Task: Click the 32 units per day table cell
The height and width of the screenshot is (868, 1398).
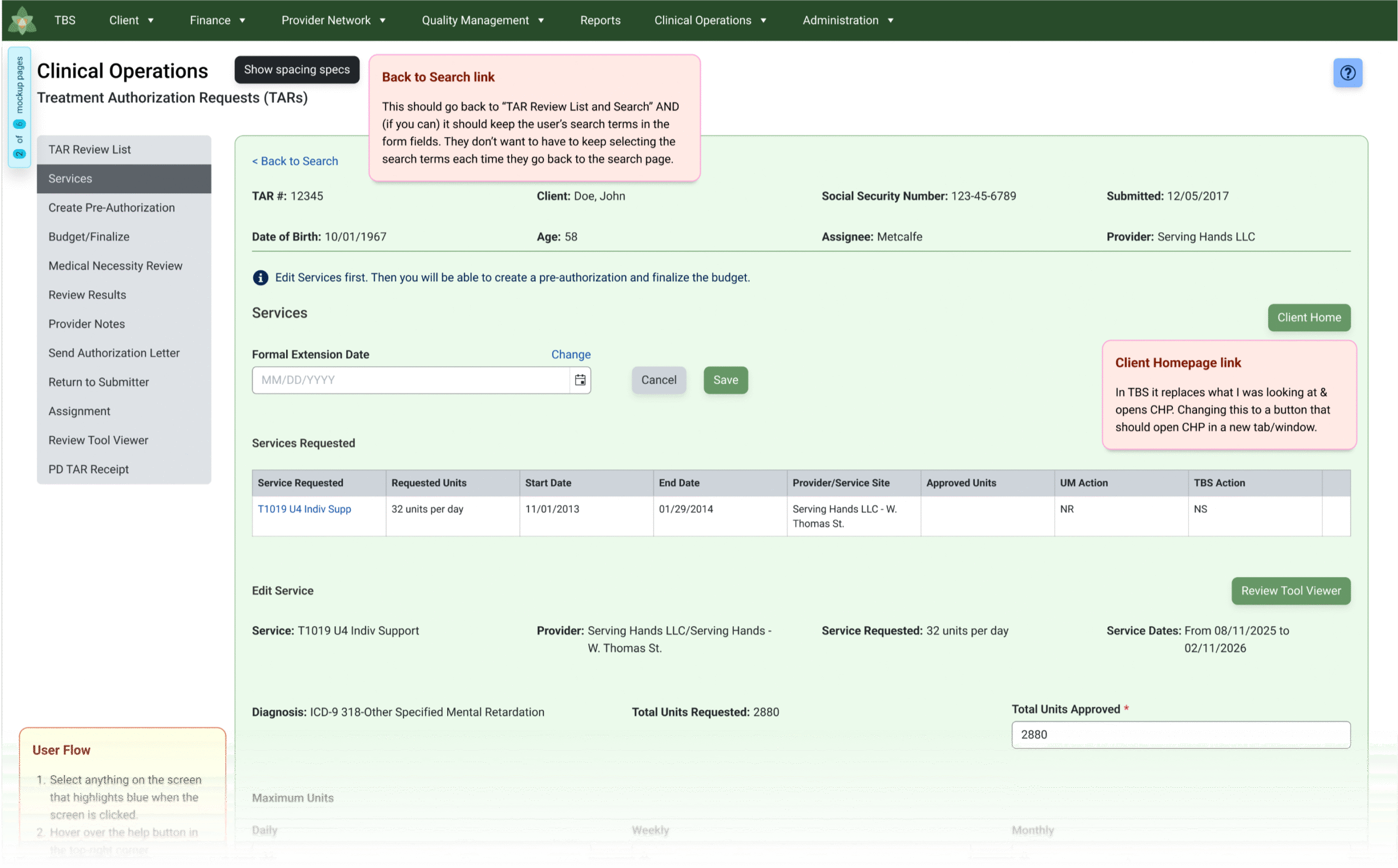Action: [452, 516]
